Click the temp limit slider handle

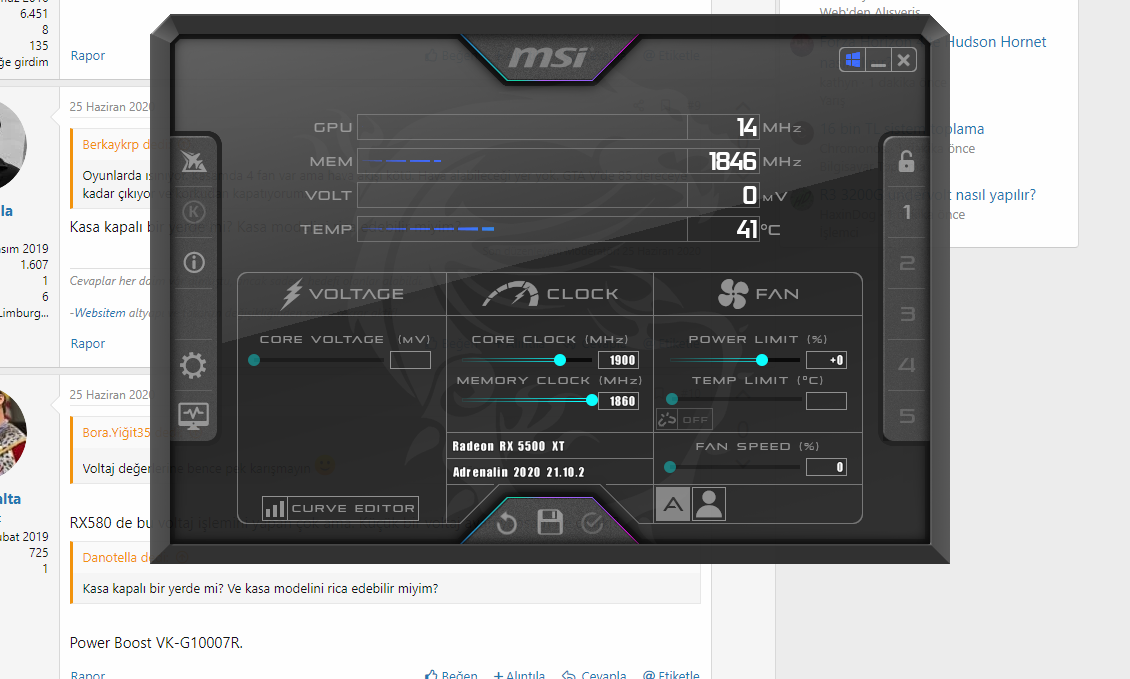tap(672, 399)
